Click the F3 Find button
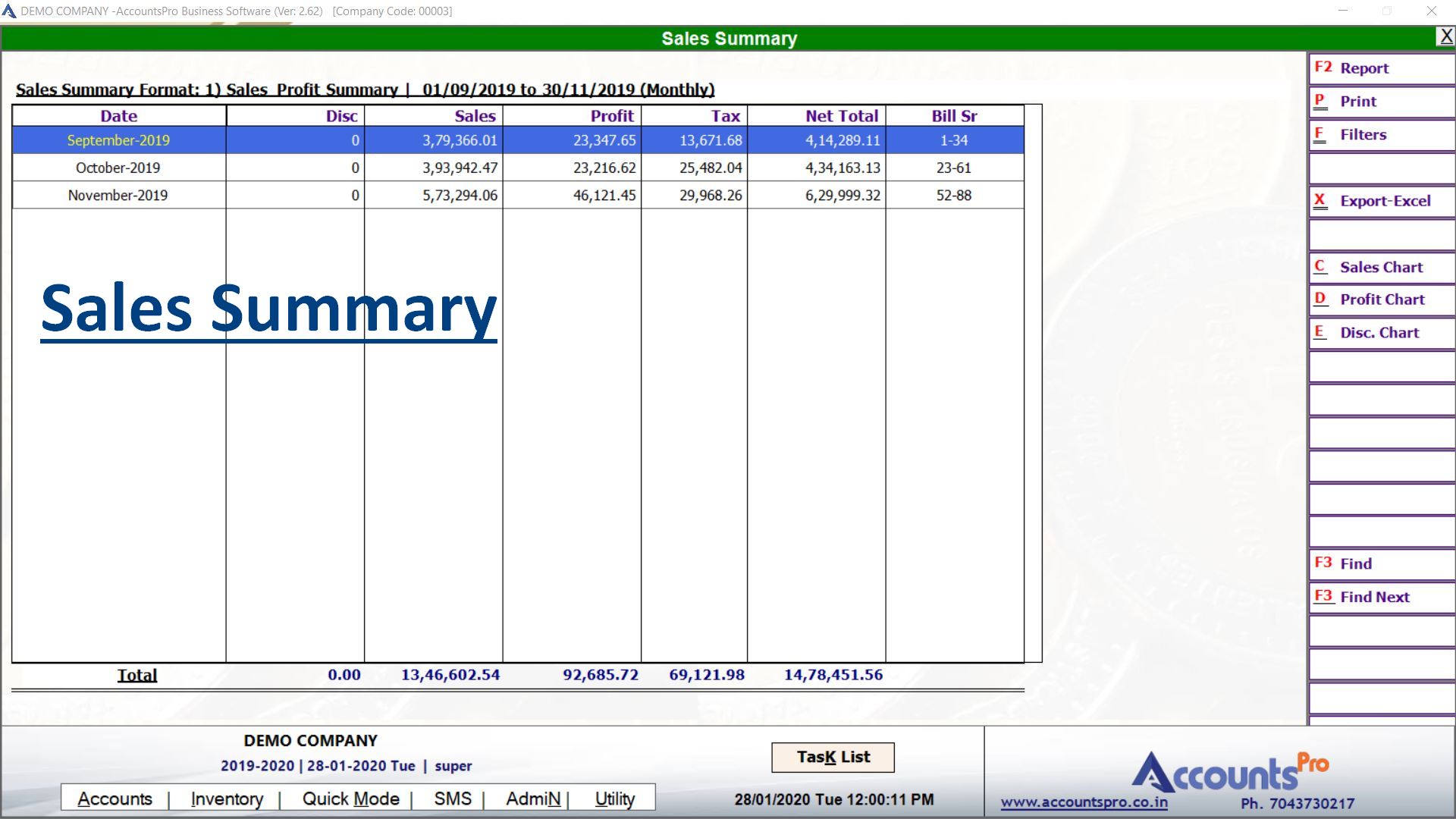Image resolution: width=1456 pixels, height=819 pixels. coord(1380,564)
